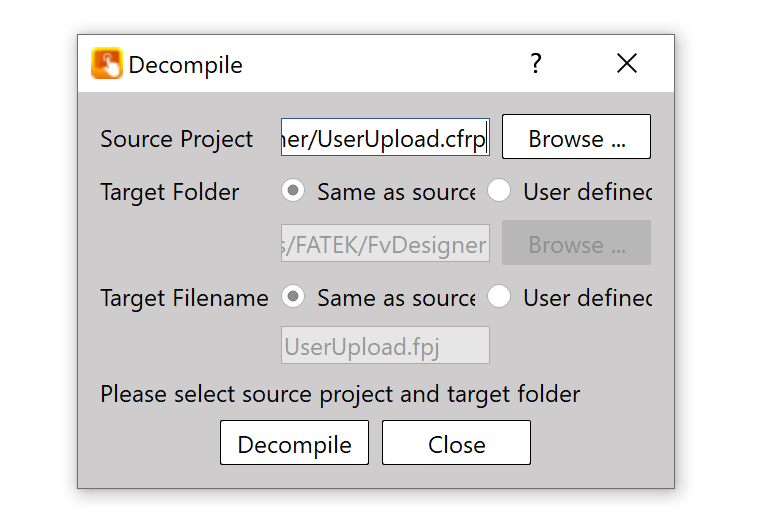This screenshot has height=518, width=769.
Task: Click the Decompile app icon in title bar
Action: tap(106, 64)
